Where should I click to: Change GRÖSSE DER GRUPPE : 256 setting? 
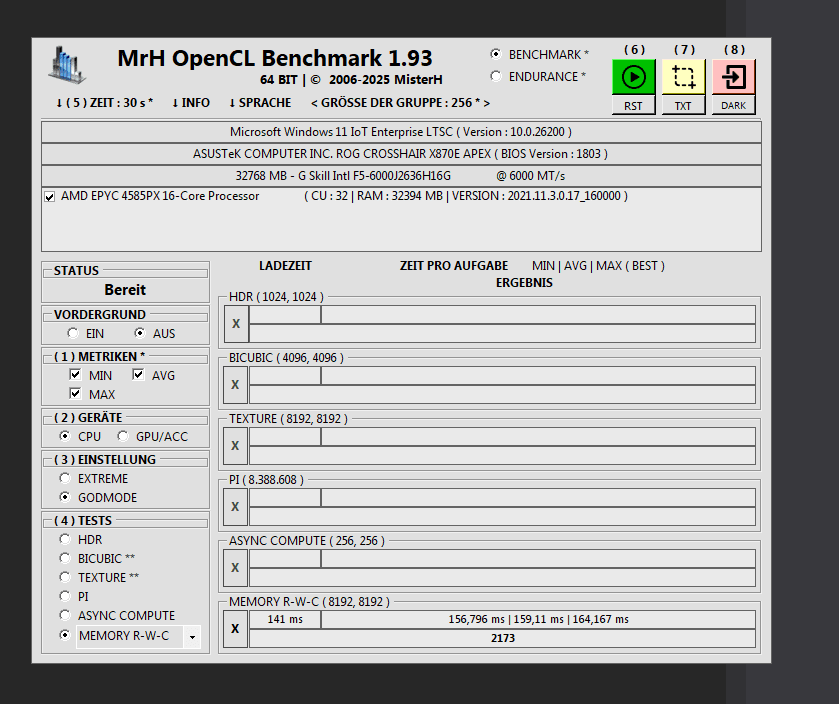(400, 103)
